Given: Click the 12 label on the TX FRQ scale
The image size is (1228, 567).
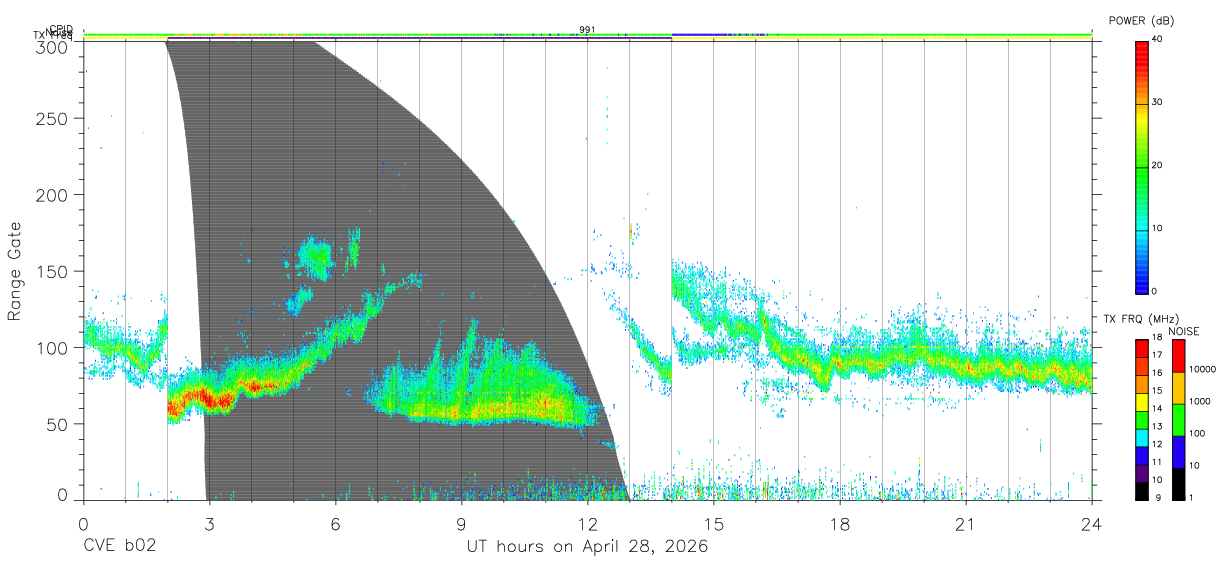Looking at the screenshot, I should click(x=1157, y=445).
